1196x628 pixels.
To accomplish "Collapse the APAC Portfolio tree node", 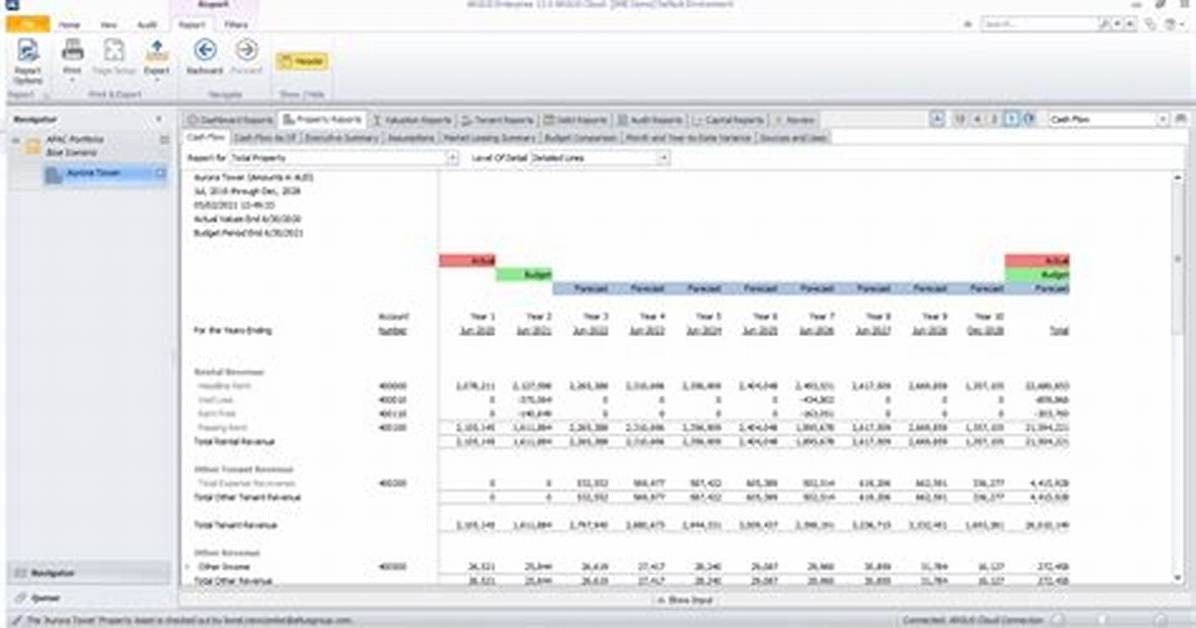I will pyautogui.click(x=16, y=140).
